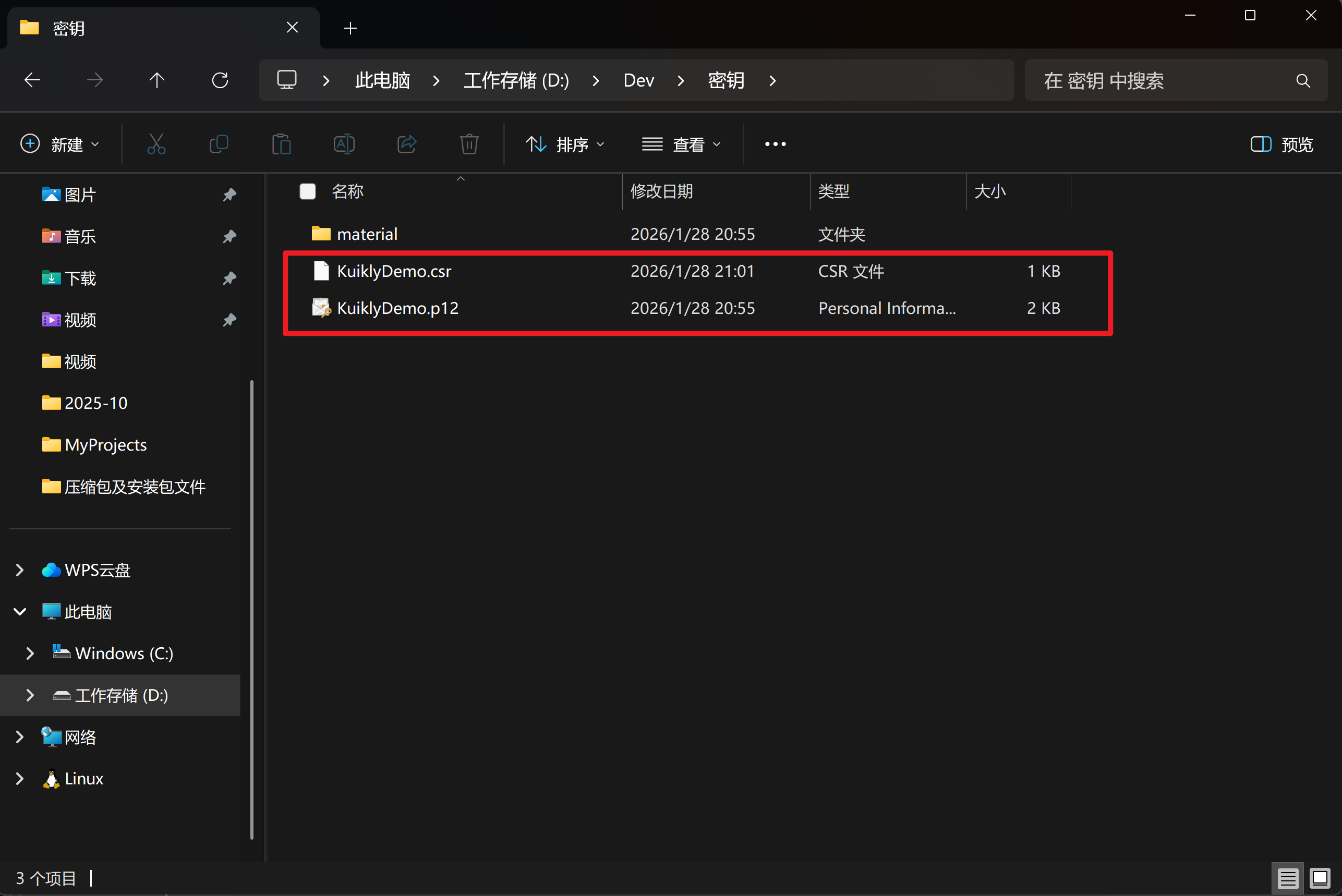Click the Copy icon in toolbar
The height and width of the screenshot is (896, 1342).
click(x=219, y=144)
